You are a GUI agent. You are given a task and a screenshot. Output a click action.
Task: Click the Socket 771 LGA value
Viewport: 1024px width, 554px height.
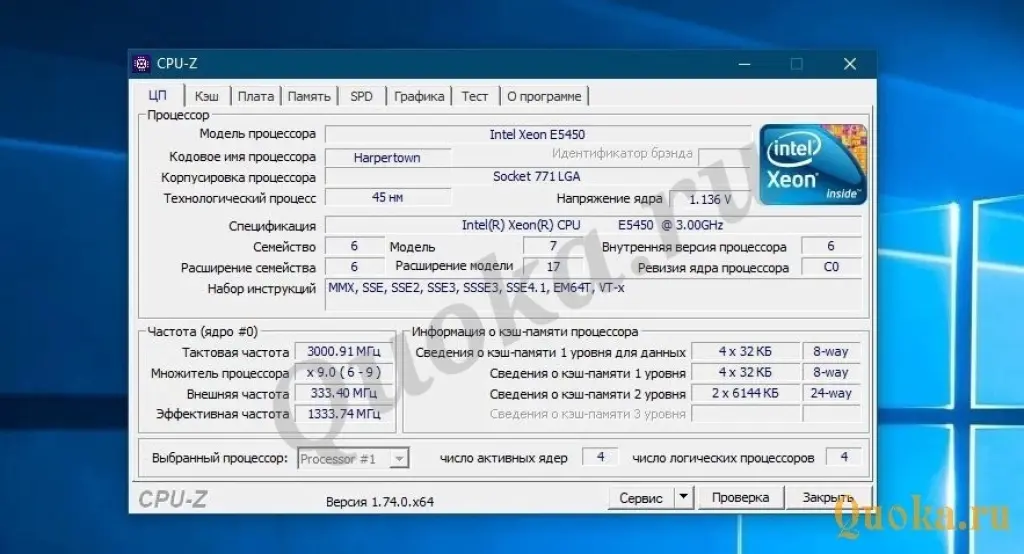[536, 176]
